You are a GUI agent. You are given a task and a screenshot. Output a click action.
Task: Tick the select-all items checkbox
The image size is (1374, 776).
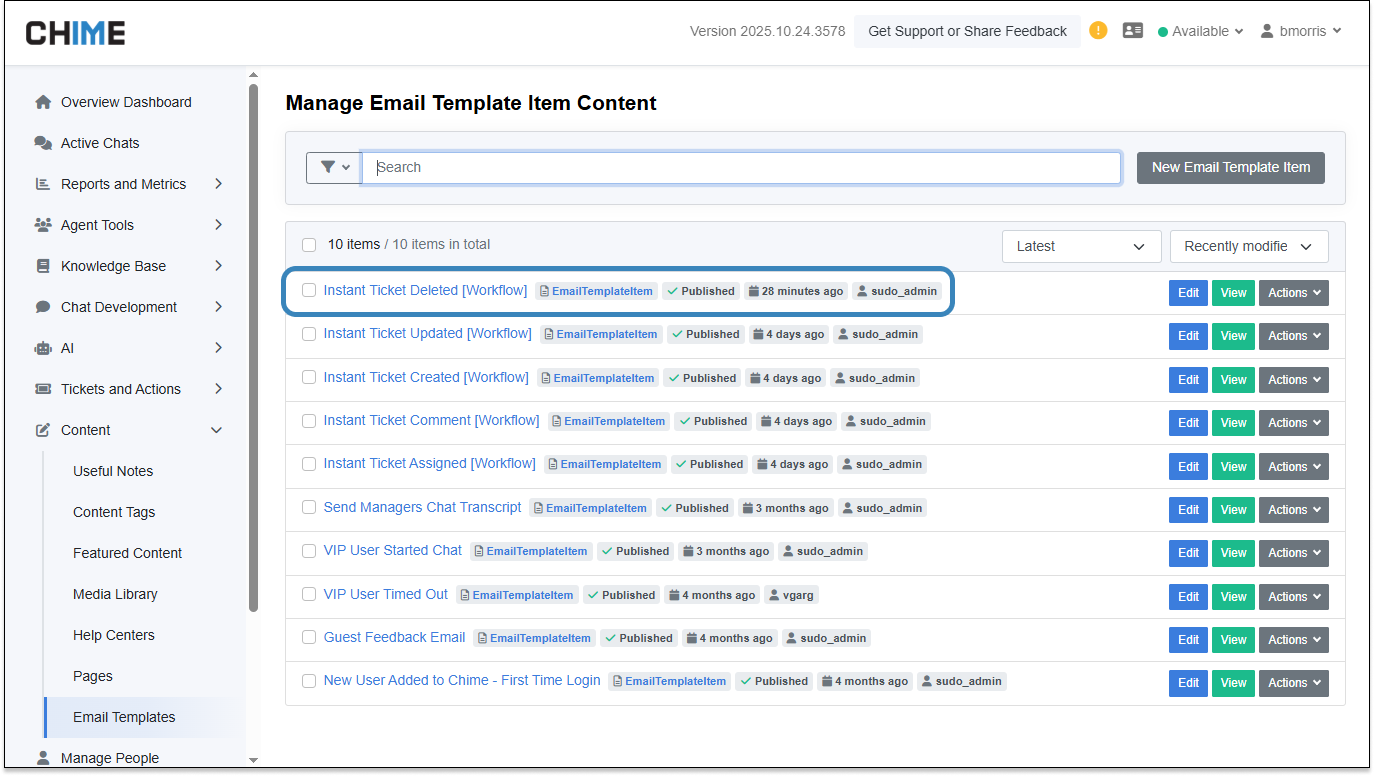309,245
